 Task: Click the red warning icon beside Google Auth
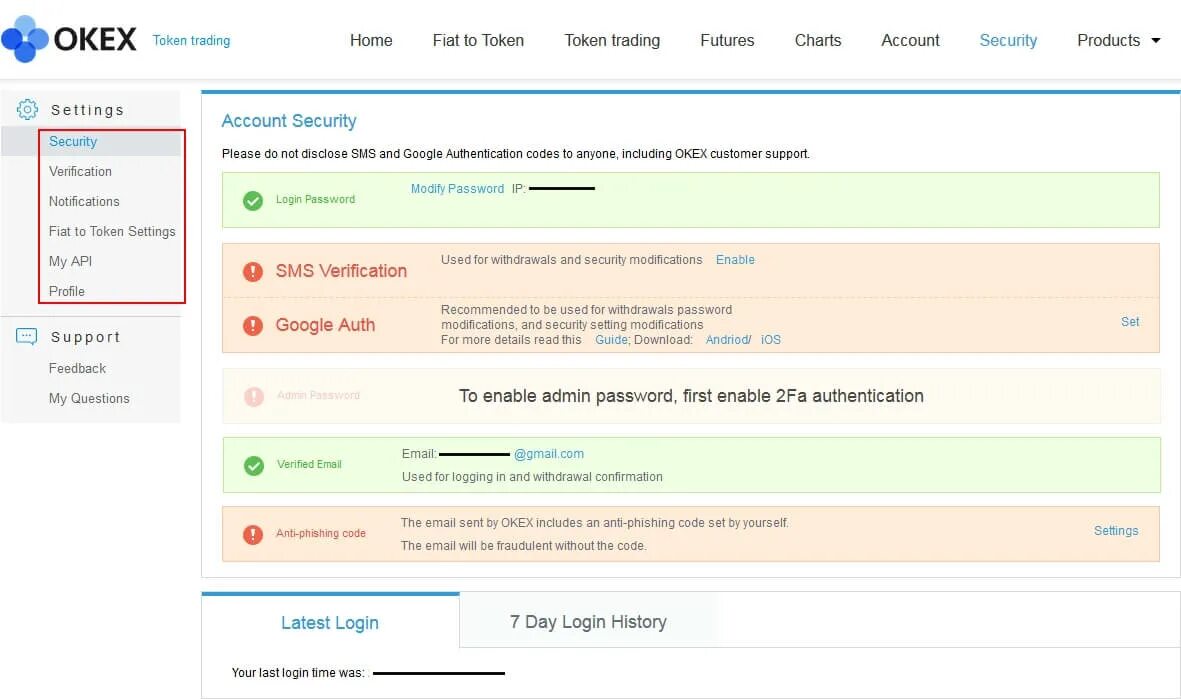pyautogui.click(x=253, y=325)
